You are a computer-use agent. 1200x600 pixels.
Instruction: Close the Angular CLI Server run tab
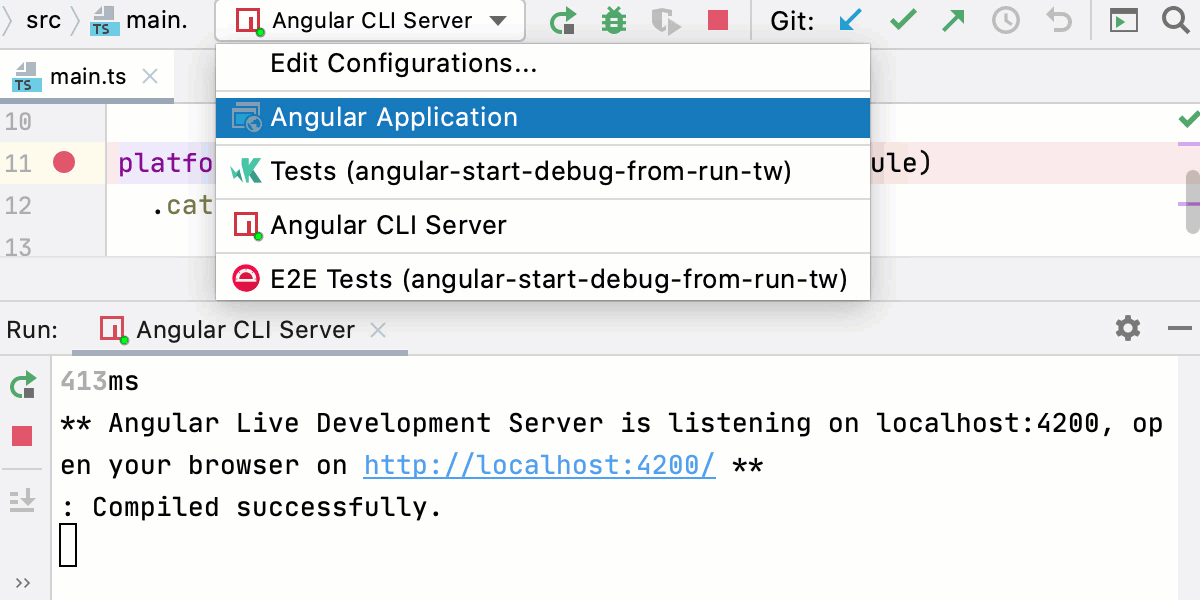(378, 330)
